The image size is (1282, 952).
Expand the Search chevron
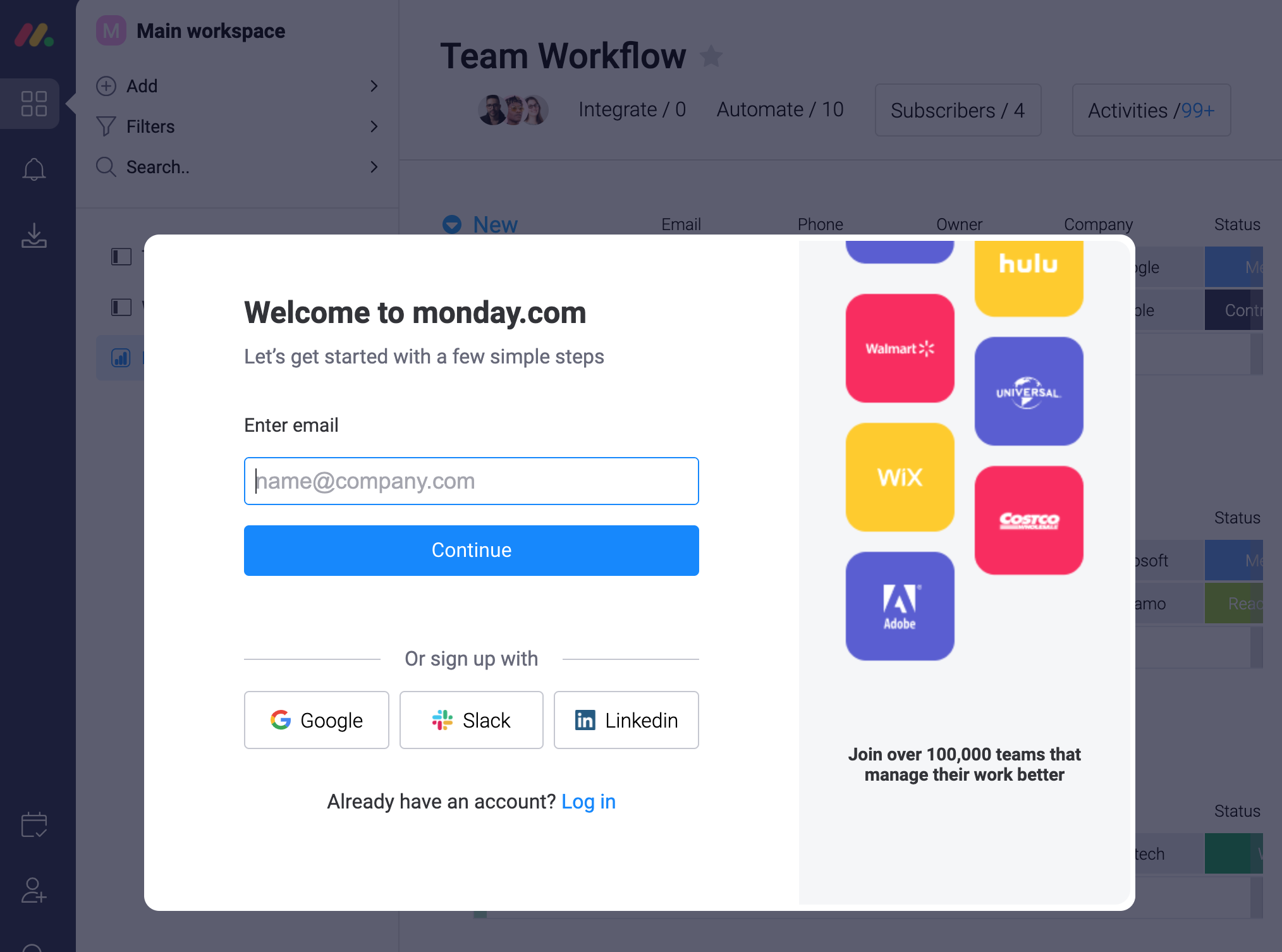374,167
